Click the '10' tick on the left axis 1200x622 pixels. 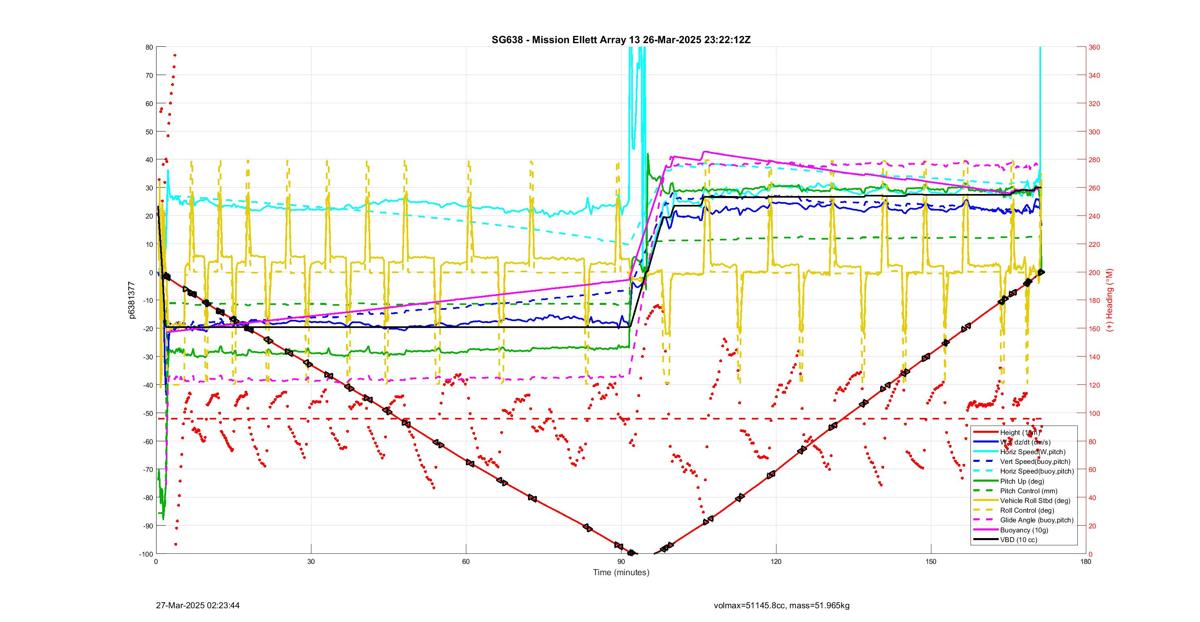click(x=148, y=244)
